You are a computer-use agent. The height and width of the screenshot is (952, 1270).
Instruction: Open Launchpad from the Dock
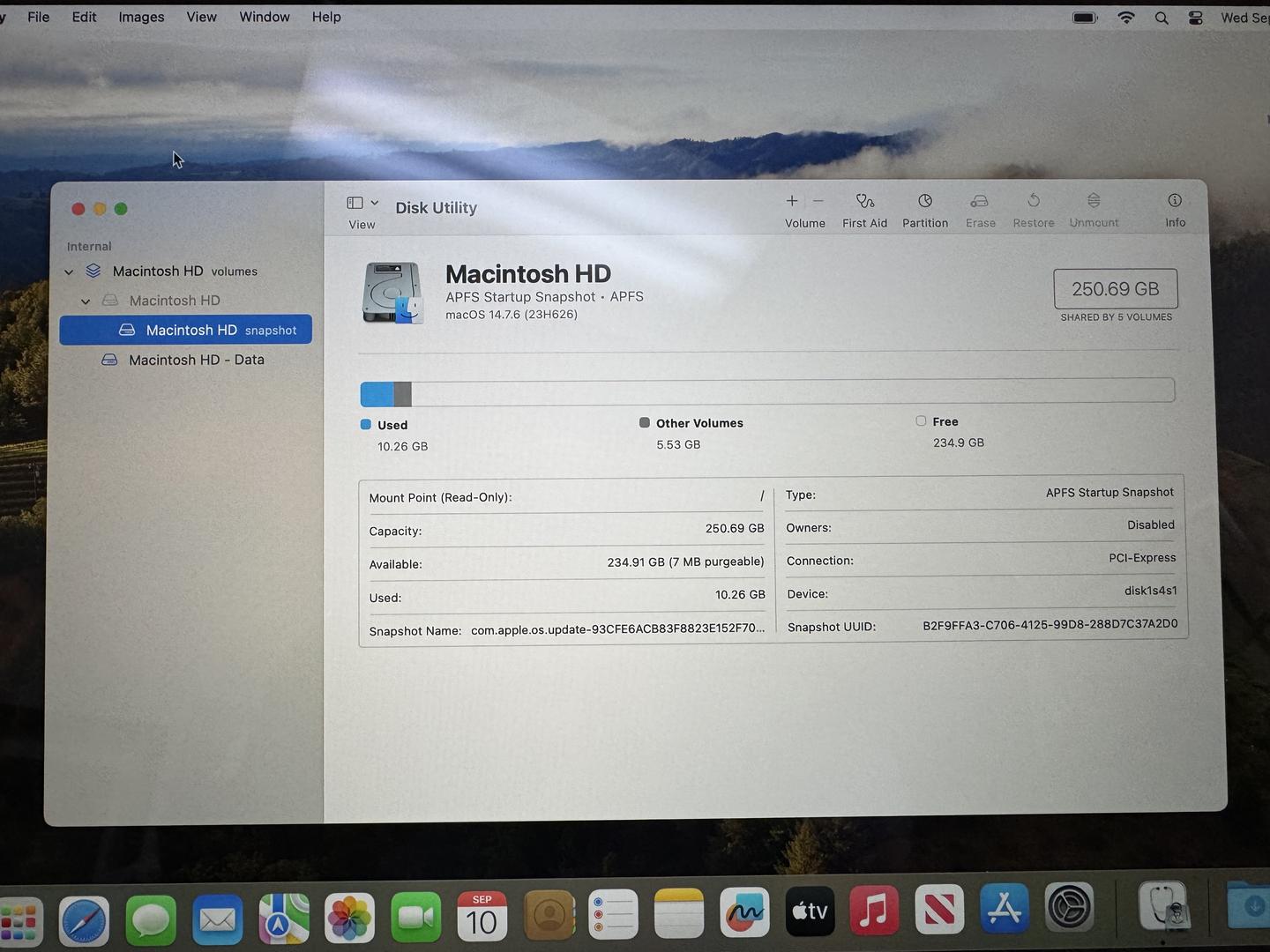tap(19, 922)
